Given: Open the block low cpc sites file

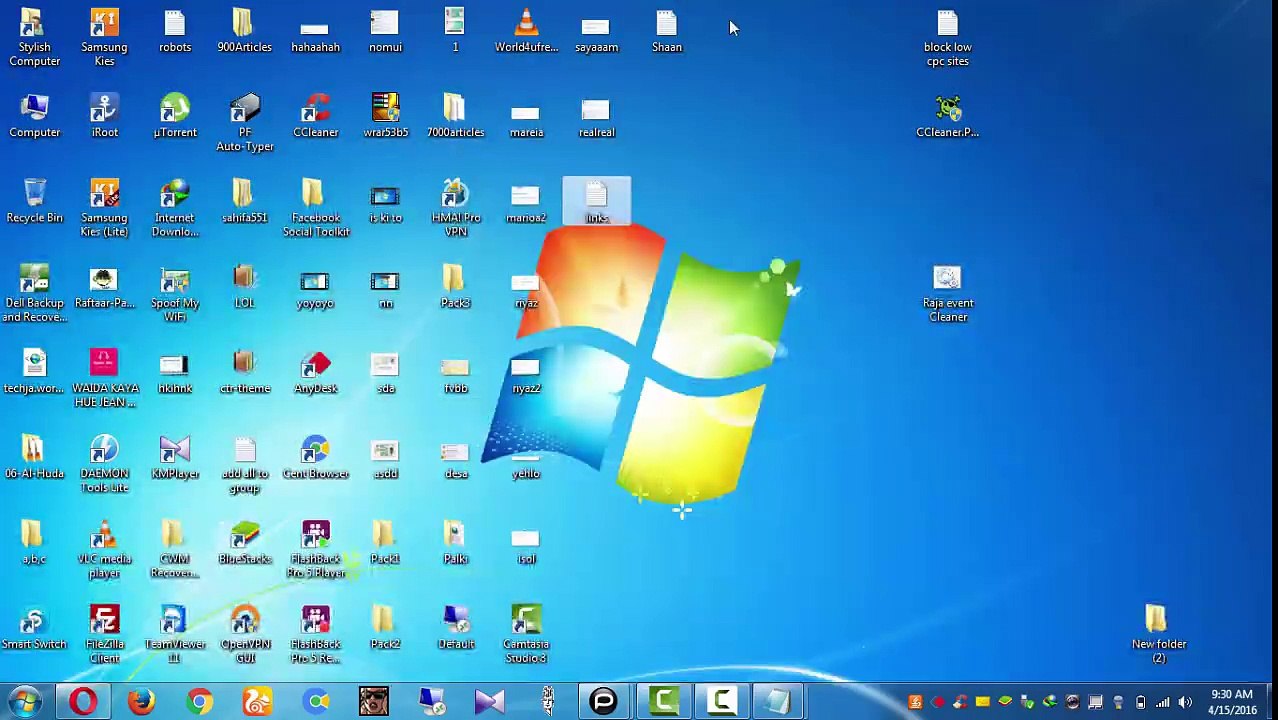Looking at the screenshot, I should pos(947,37).
